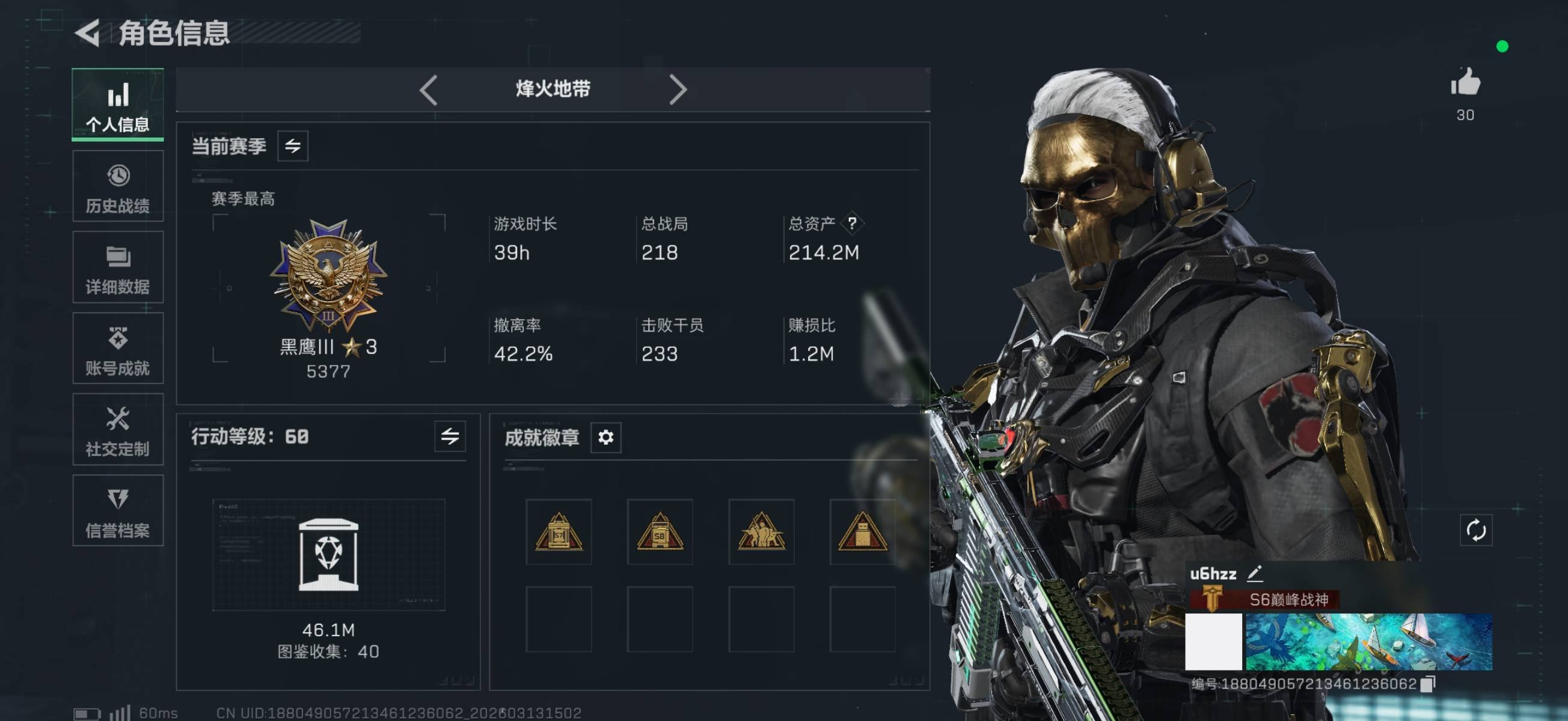Select the 烽火地带 mode selector title
1568x721 pixels.
553,90
